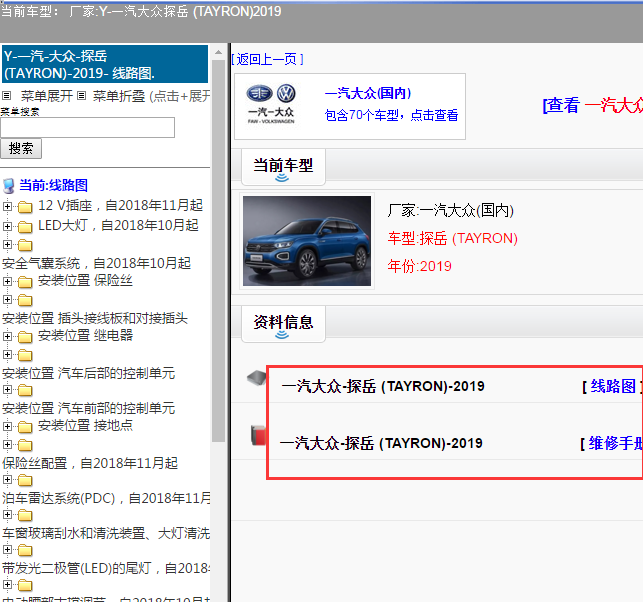This screenshot has height=602, width=643.
Task: Click the wave icon under 当前车型
Action: pos(282,178)
